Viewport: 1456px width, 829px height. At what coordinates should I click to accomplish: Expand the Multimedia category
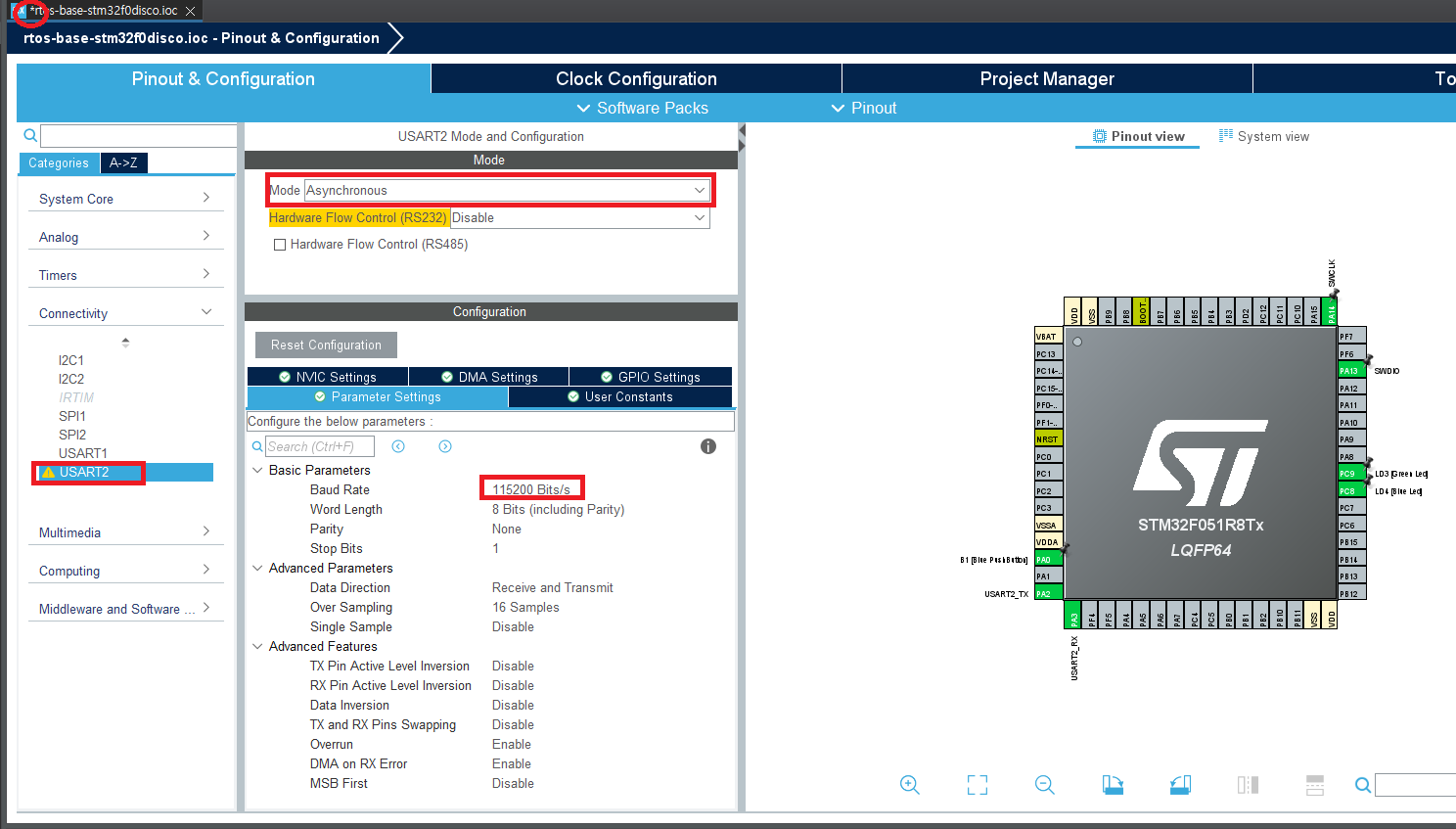pyautogui.click(x=125, y=532)
